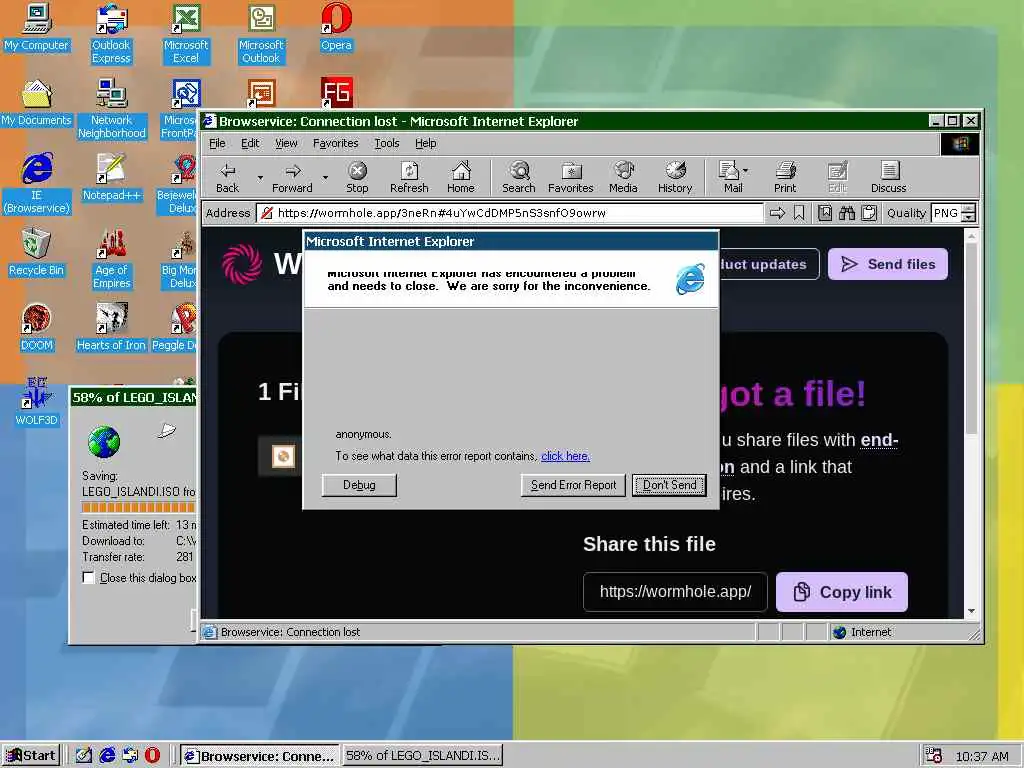Select the Outlook Express desktop icon
The height and width of the screenshot is (768, 1024).
tap(111, 34)
